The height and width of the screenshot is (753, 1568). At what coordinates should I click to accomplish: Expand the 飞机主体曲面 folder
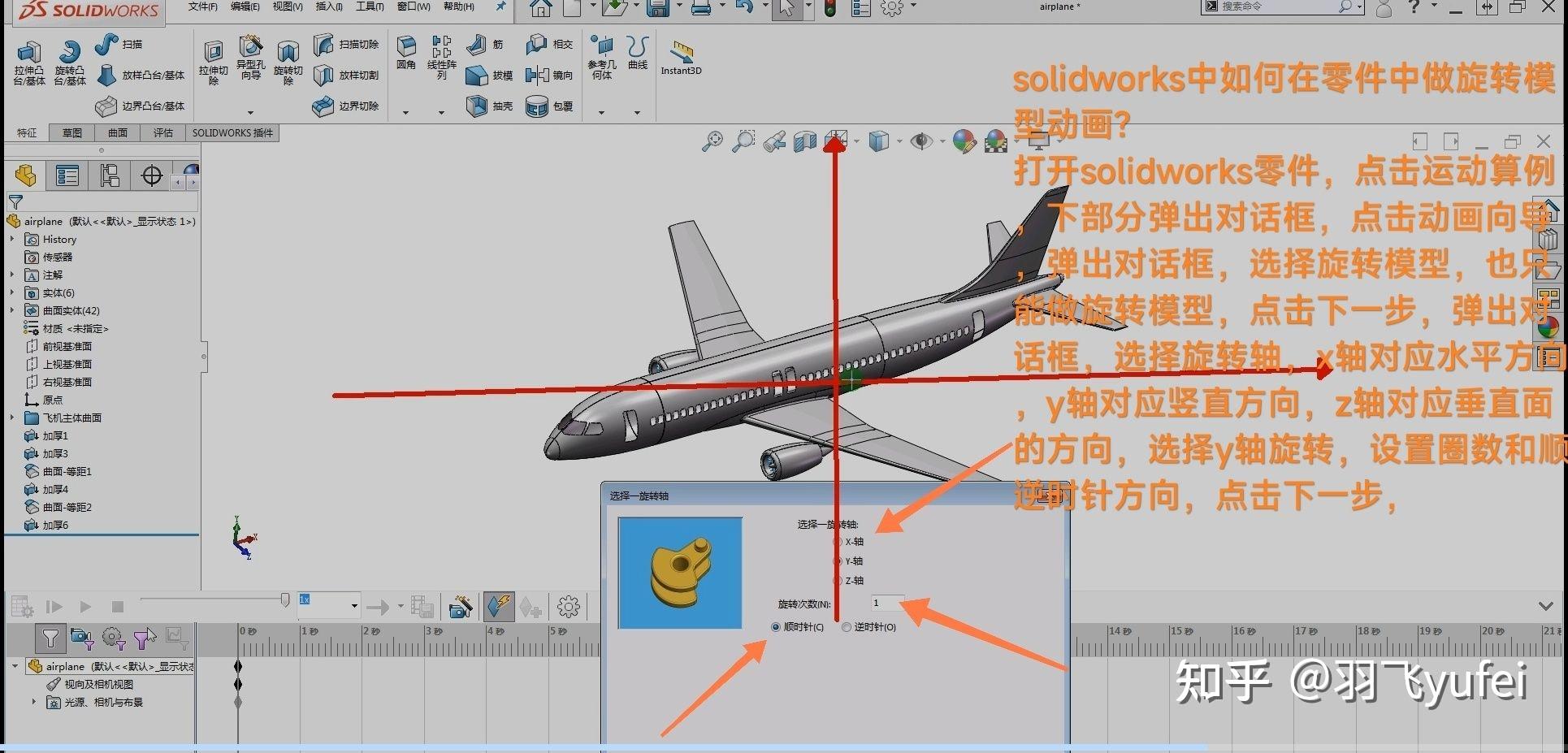[12, 418]
